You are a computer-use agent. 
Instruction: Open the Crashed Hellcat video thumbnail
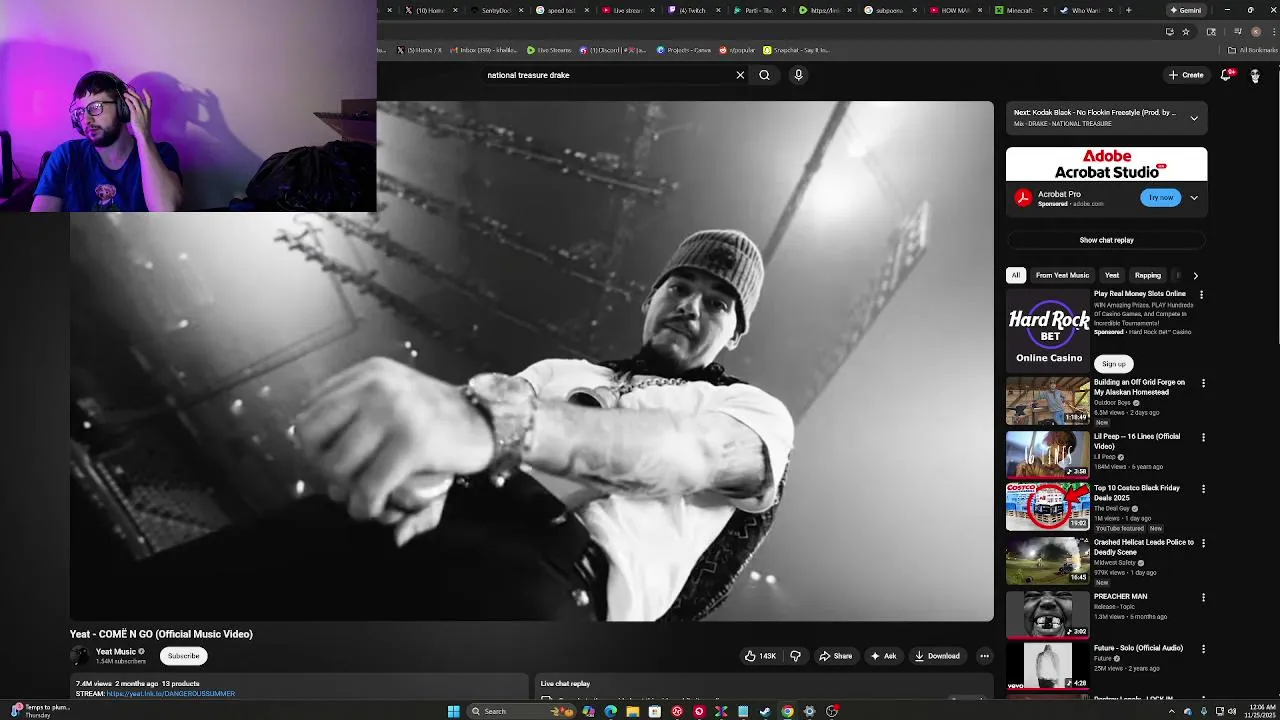pyautogui.click(x=1047, y=560)
